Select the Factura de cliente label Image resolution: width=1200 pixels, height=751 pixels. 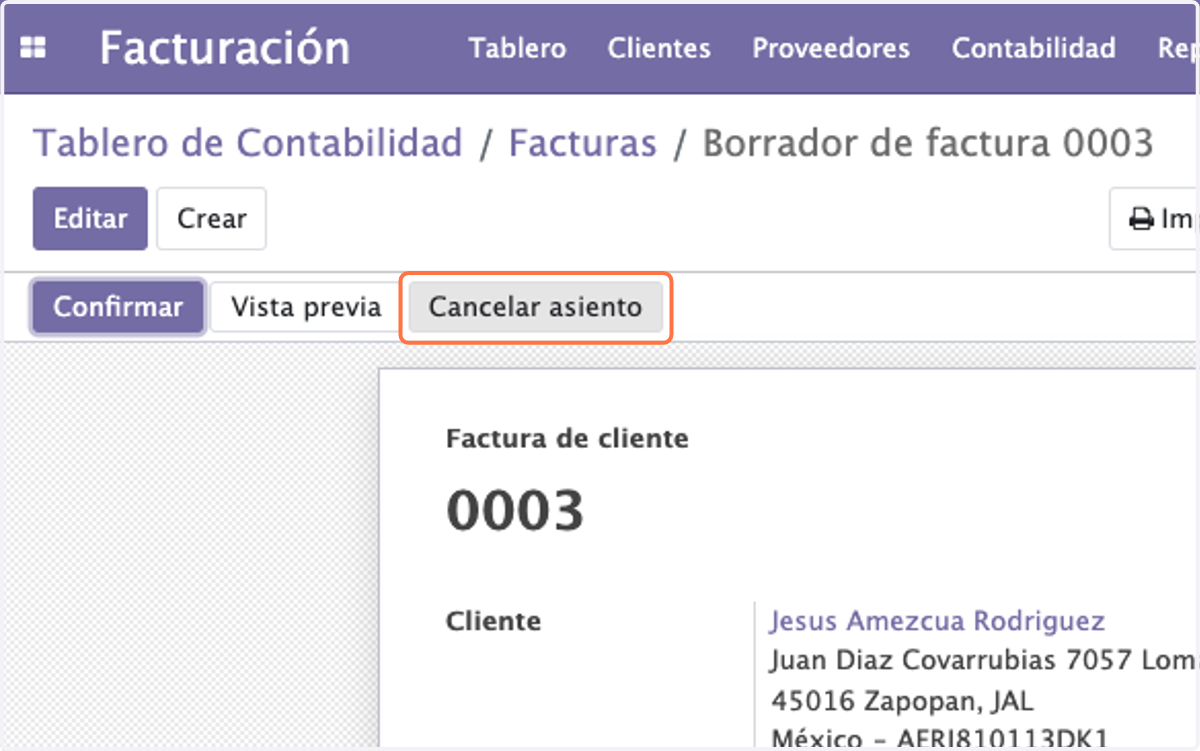(567, 438)
